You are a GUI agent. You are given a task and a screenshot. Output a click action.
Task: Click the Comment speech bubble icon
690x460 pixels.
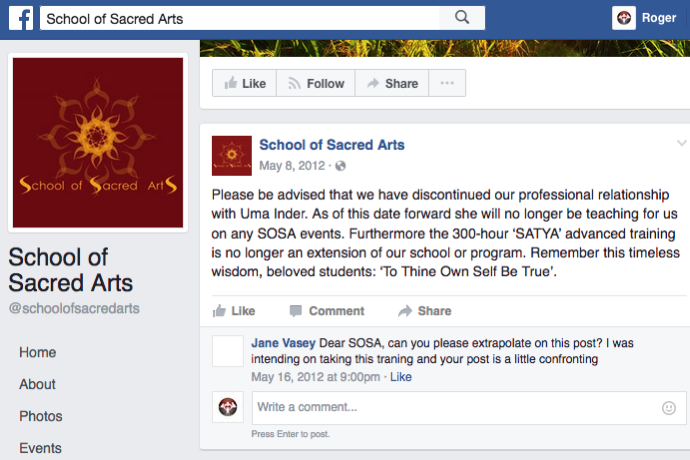coord(295,311)
